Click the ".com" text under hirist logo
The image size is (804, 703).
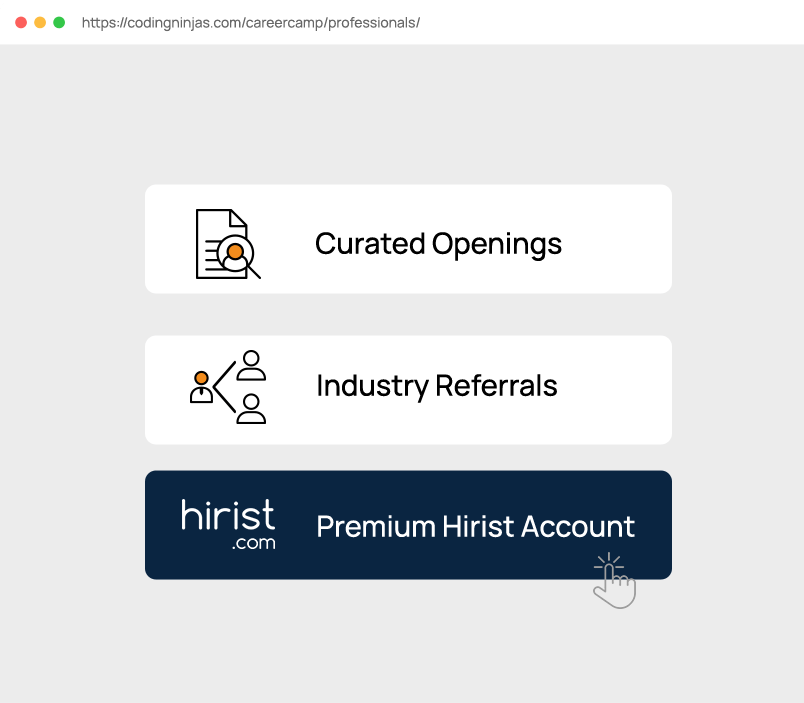pyautogui.click(x=253, y=543)
